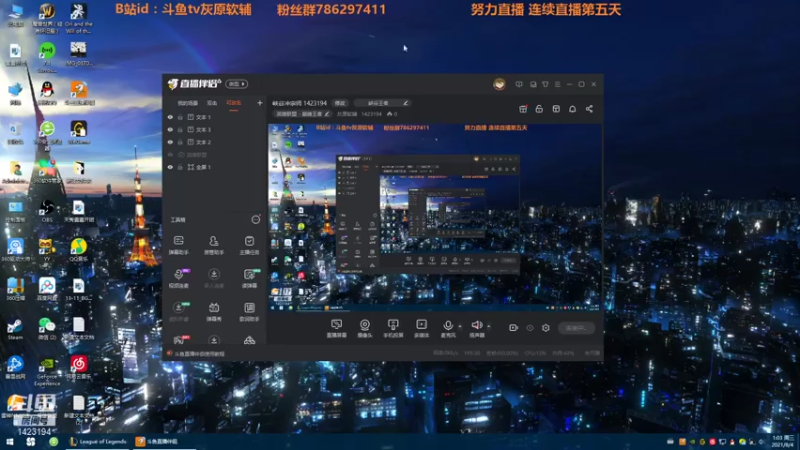800x450 pixels.
Task: Open the QQ penguin desktop shortcut
Action: pos(47,93)
